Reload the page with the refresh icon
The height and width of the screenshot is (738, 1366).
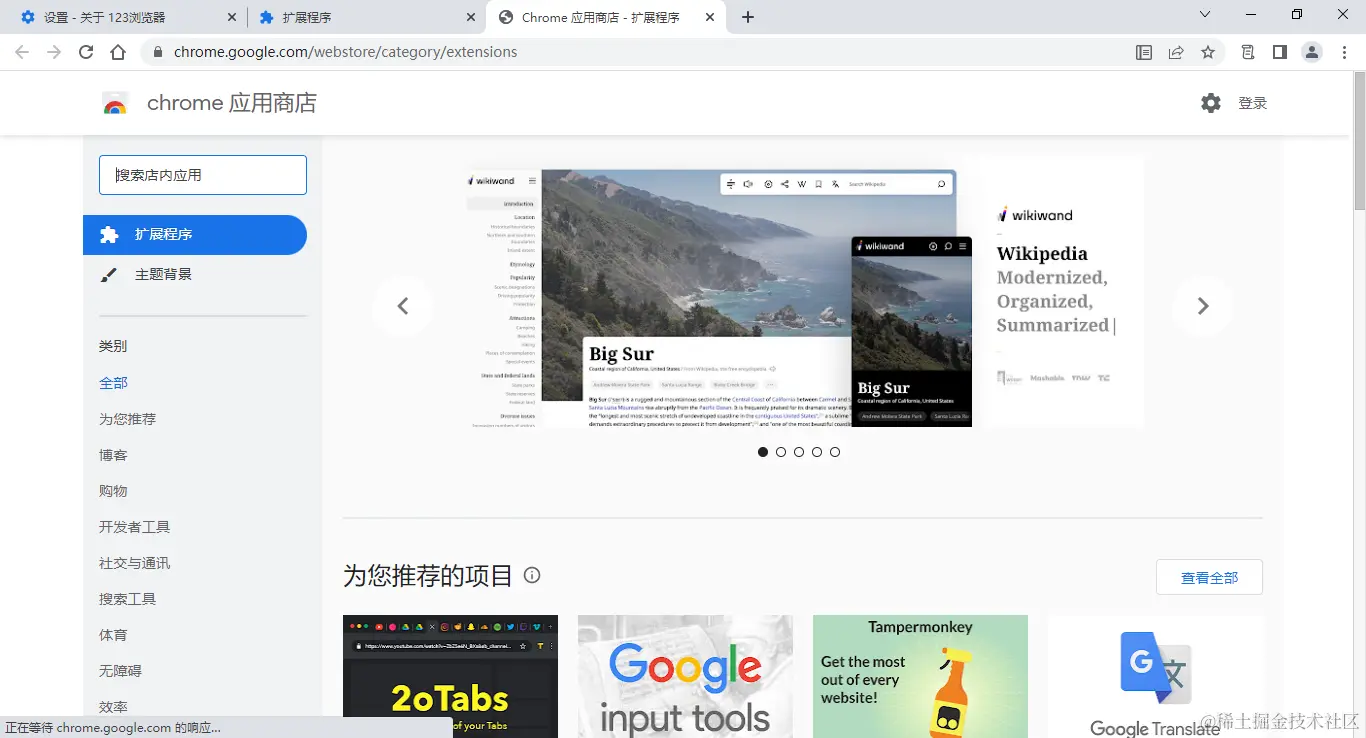(x=86, y=52)
